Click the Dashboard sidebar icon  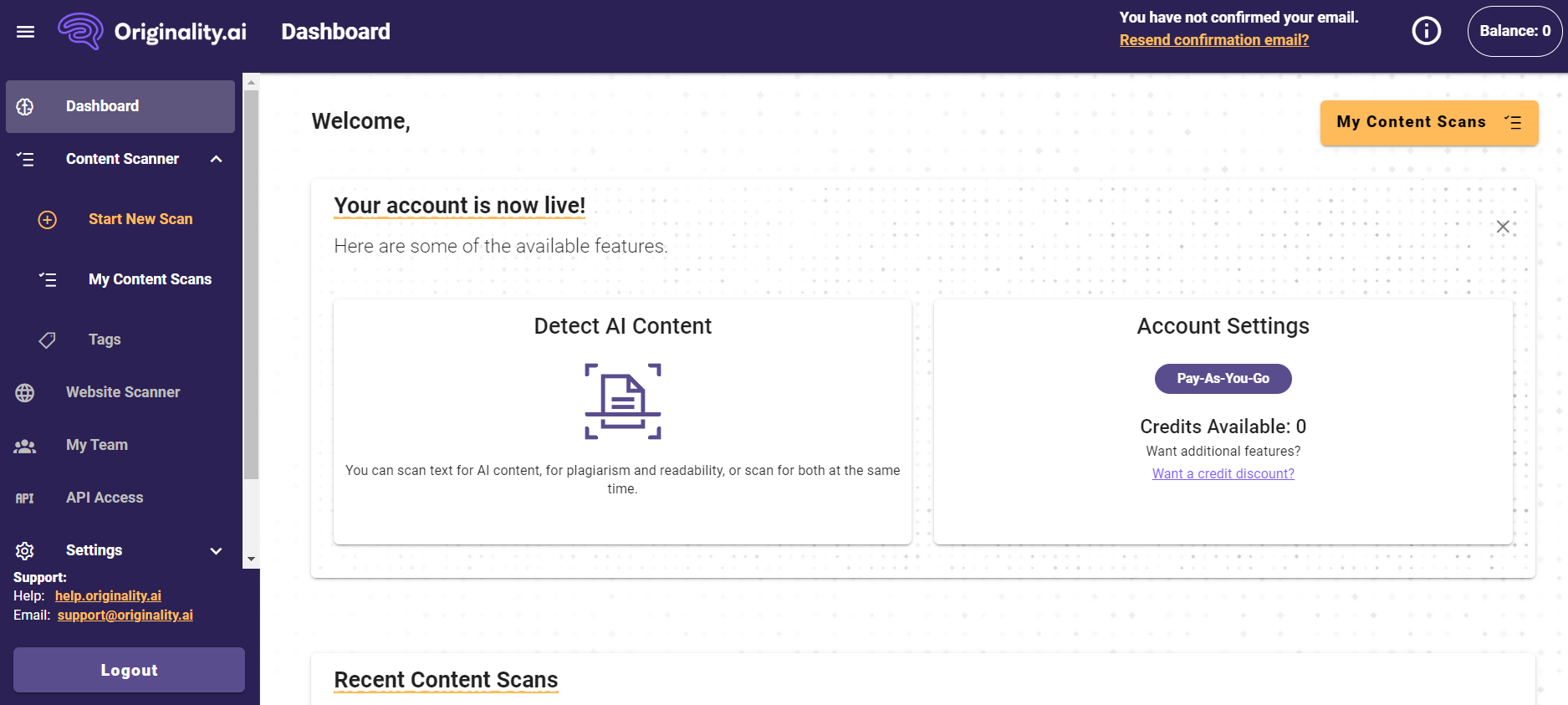(x=25, y=106)
